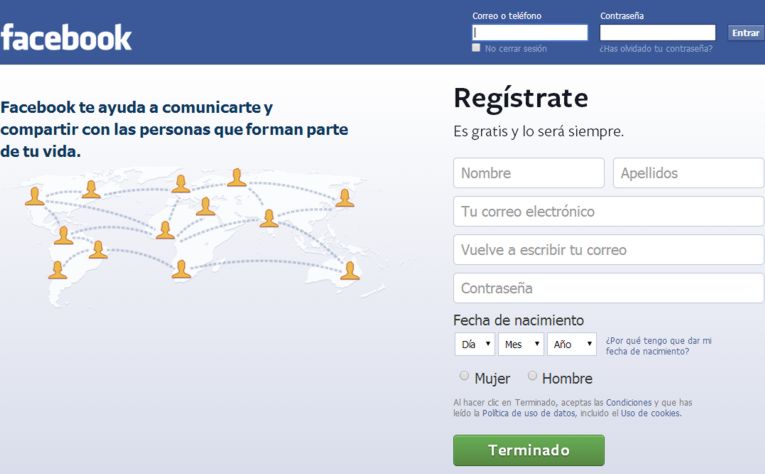Select the Hombre radio button
This screenshot has height=474, width=765.
click(x=532, y=375)
